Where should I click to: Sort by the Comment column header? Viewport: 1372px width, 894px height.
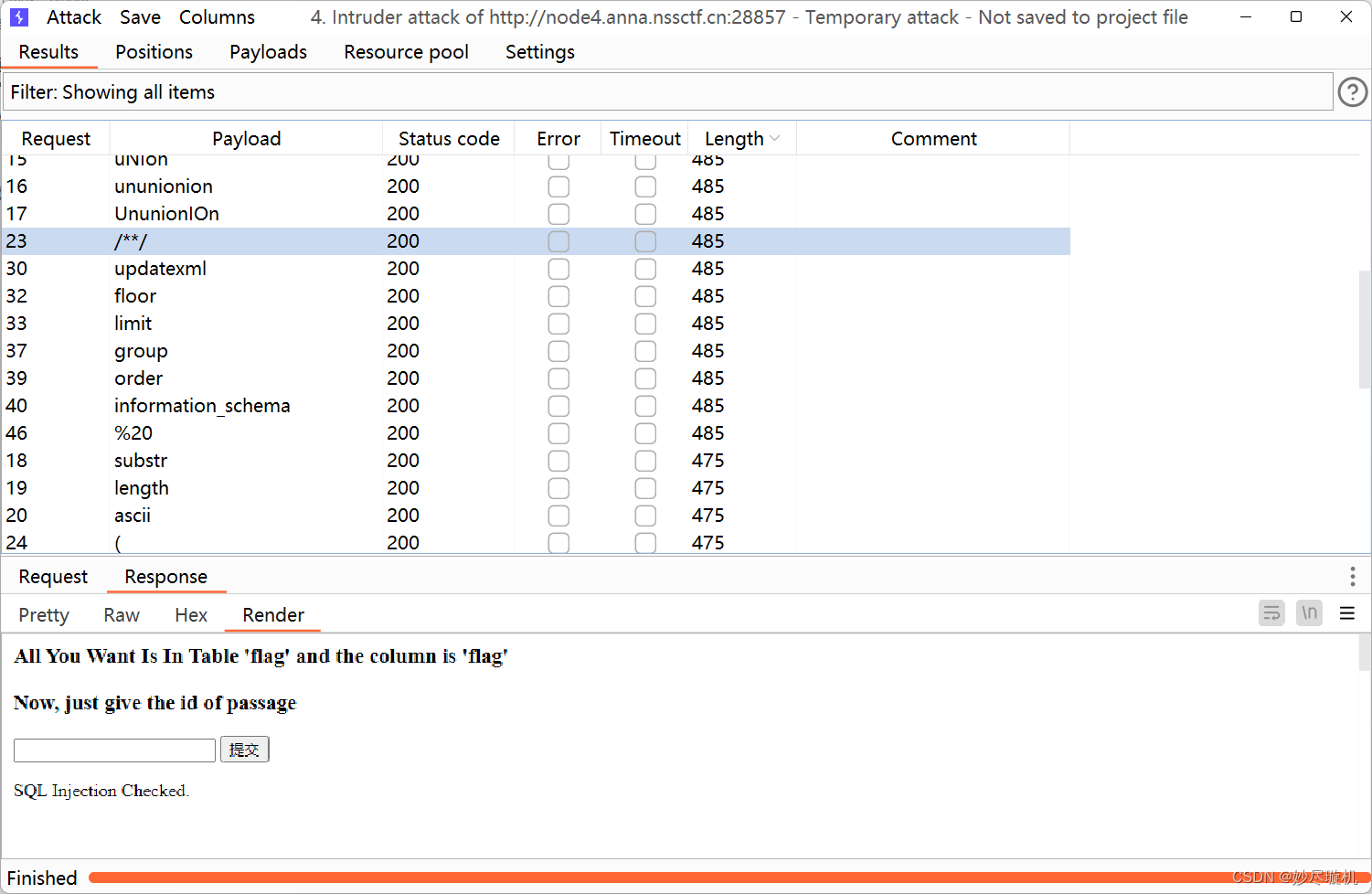tap(933, 139)
